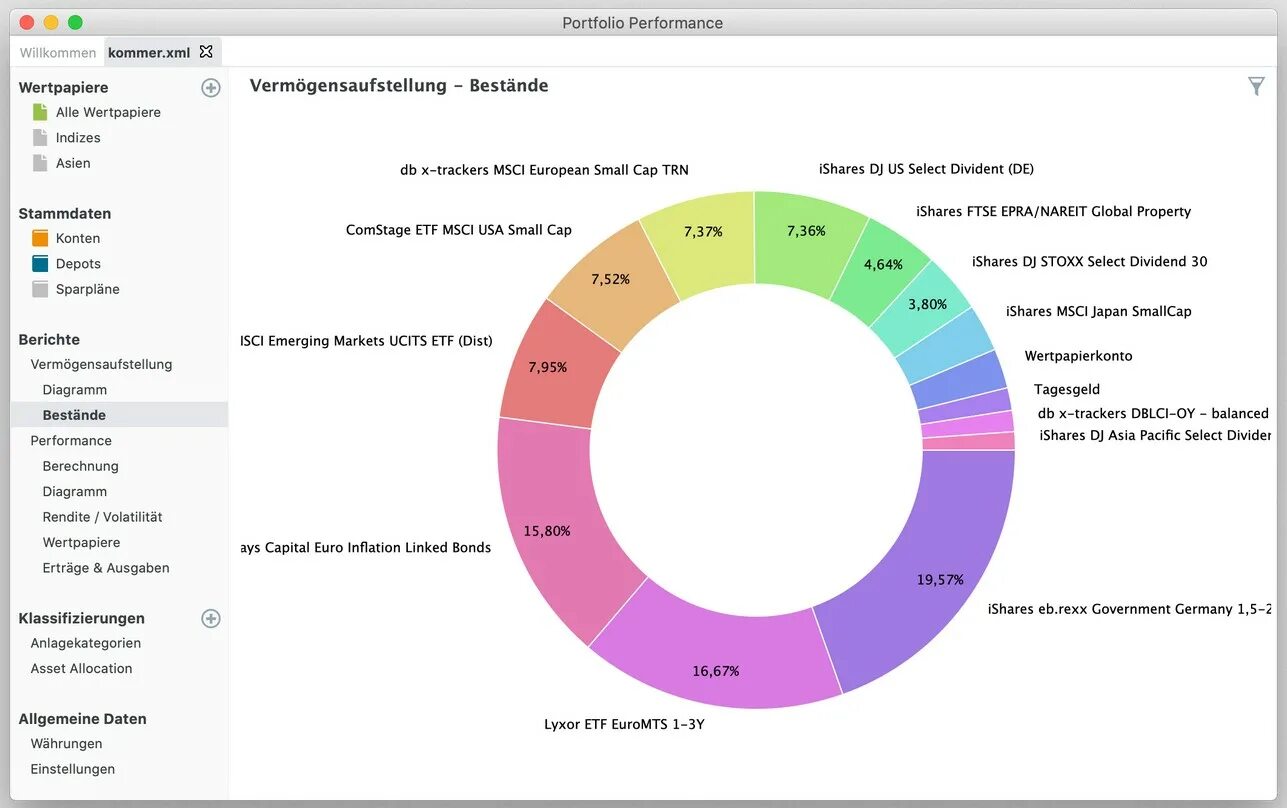Image resolution: width=1287 pixels, height=808 pixels.
Task: Click the iShares DJ Asia Pacific Select label
Action: click(x=1155, y=435)
